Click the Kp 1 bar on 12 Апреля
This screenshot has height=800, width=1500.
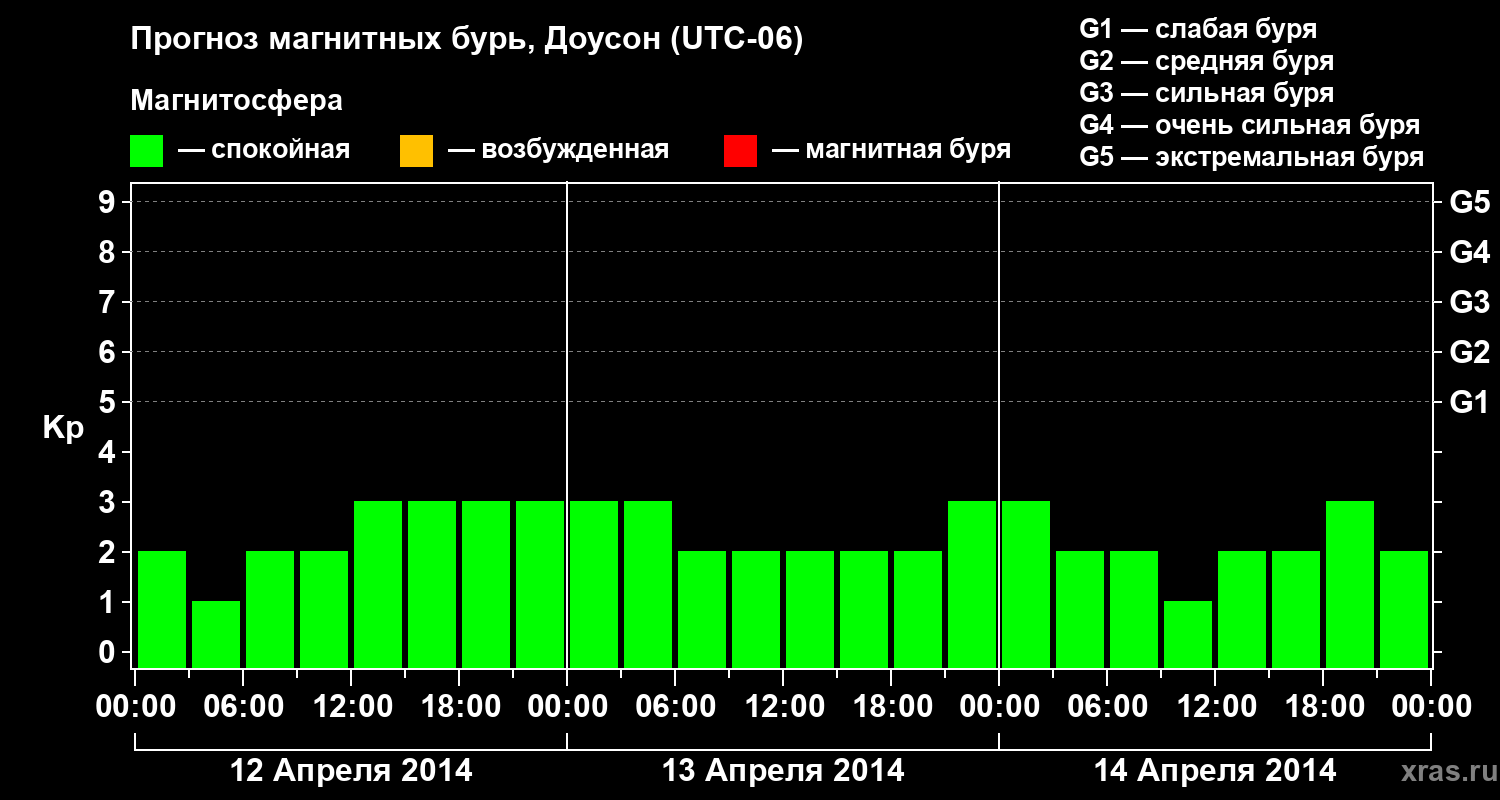point(216,634)
